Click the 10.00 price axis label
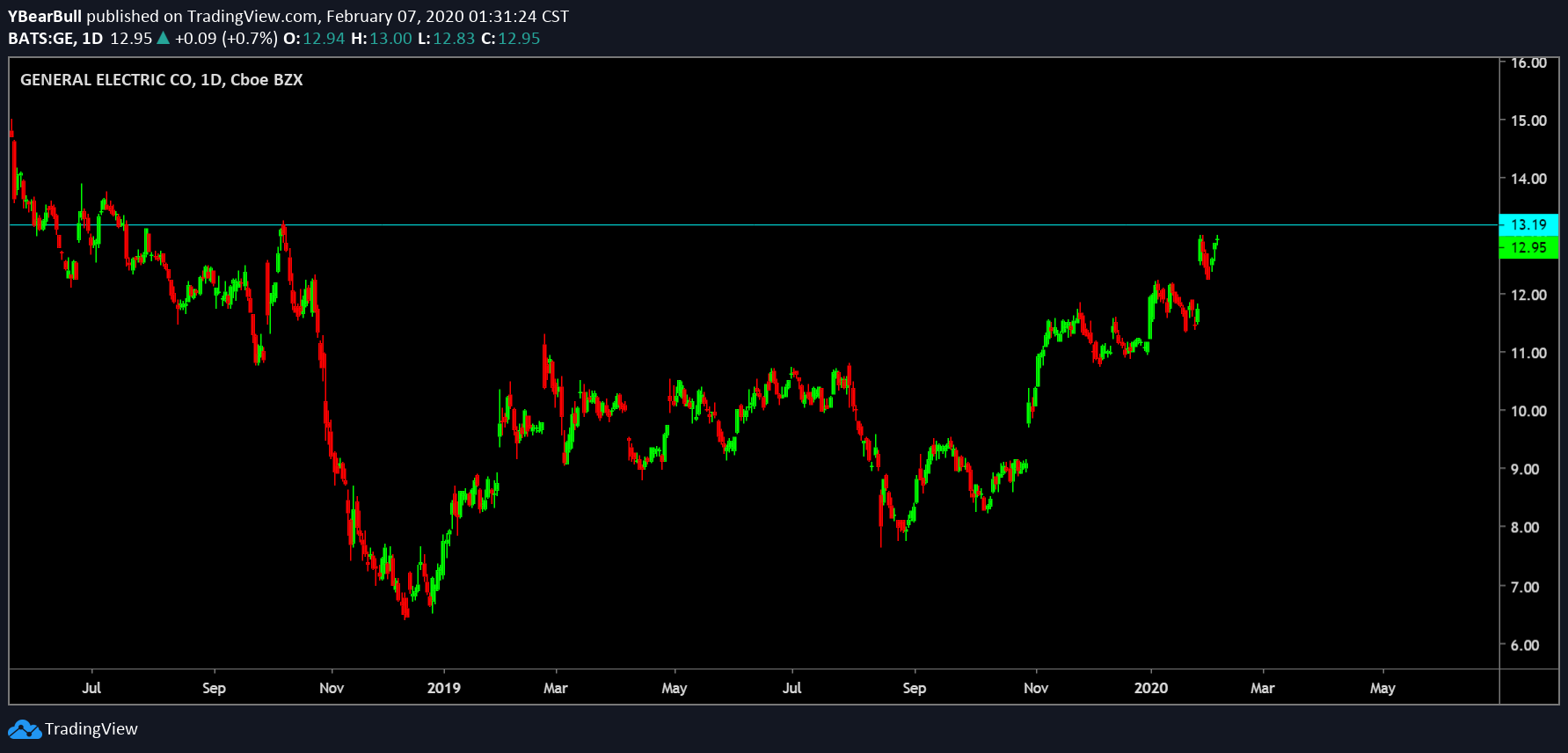This screenshot has width=1568, height=753. (x=1528, y=411)
